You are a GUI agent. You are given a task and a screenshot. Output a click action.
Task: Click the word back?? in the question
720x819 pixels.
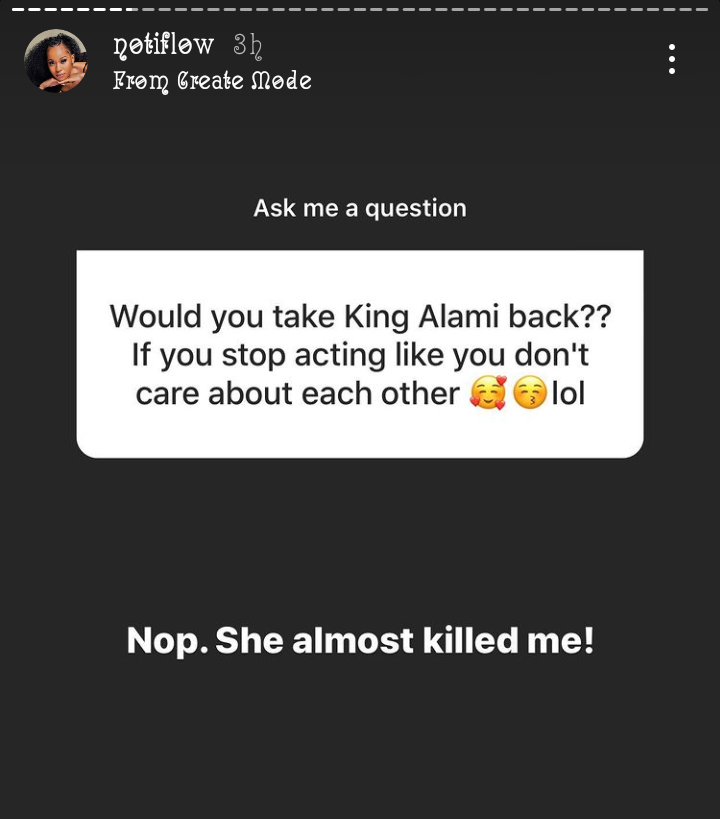click(560, 317)
